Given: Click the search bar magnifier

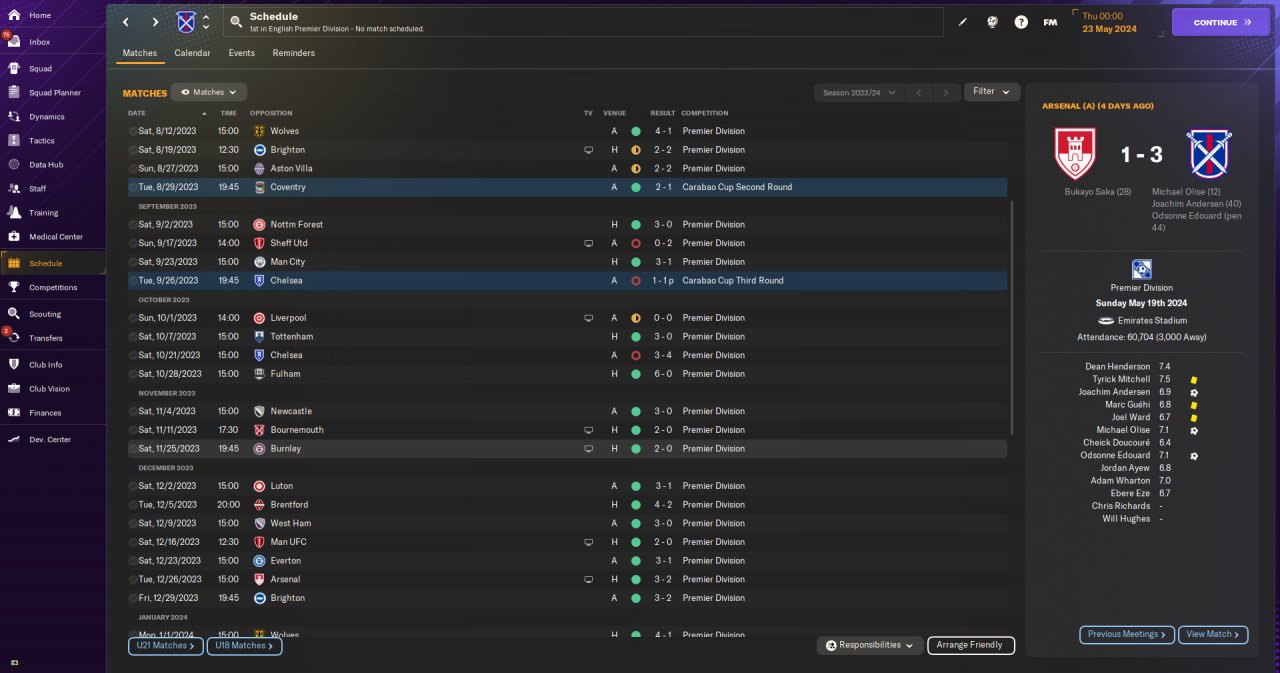Looking at the screenshot, I should (x=236, y=22).
